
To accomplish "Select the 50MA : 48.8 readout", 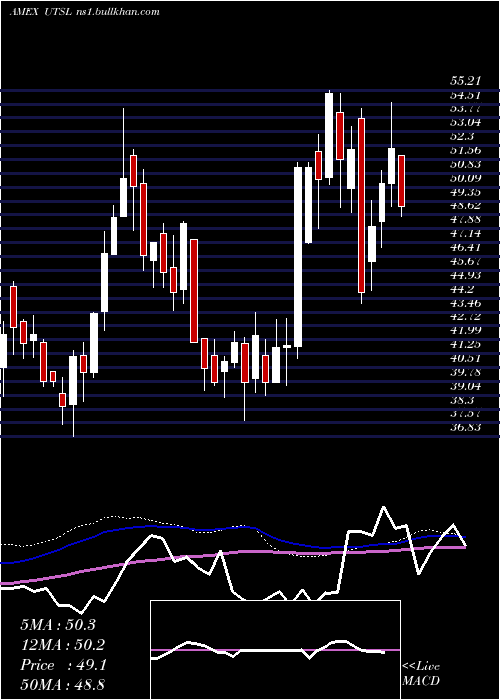I will point(63,684).
